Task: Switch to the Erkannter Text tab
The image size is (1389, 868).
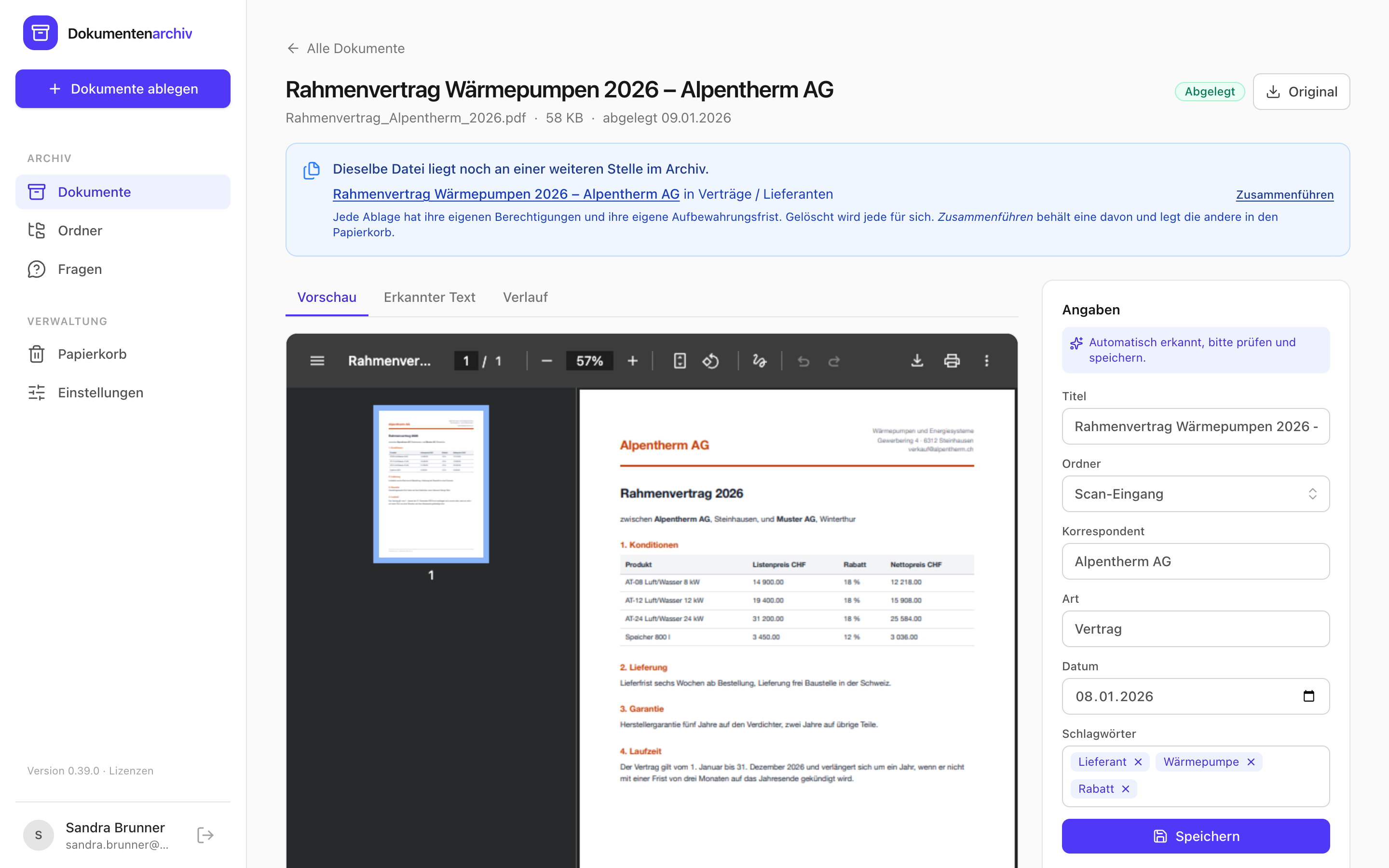Action: (429, 297)
